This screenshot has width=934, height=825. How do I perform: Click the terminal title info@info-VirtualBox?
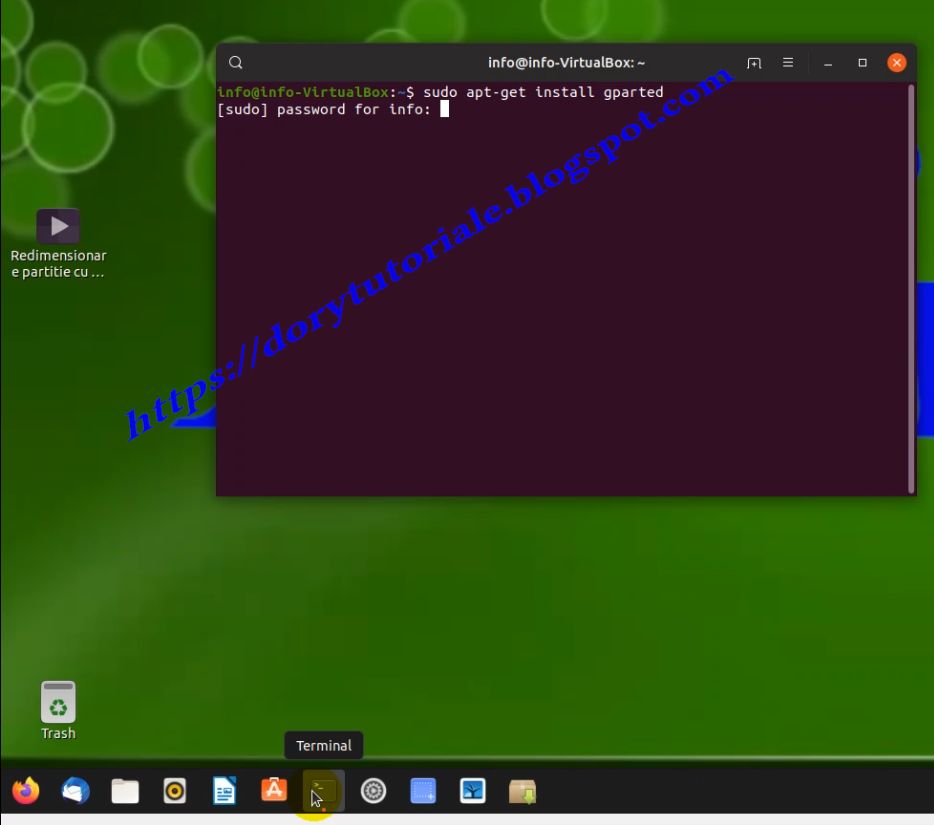[x=566, y=63]
